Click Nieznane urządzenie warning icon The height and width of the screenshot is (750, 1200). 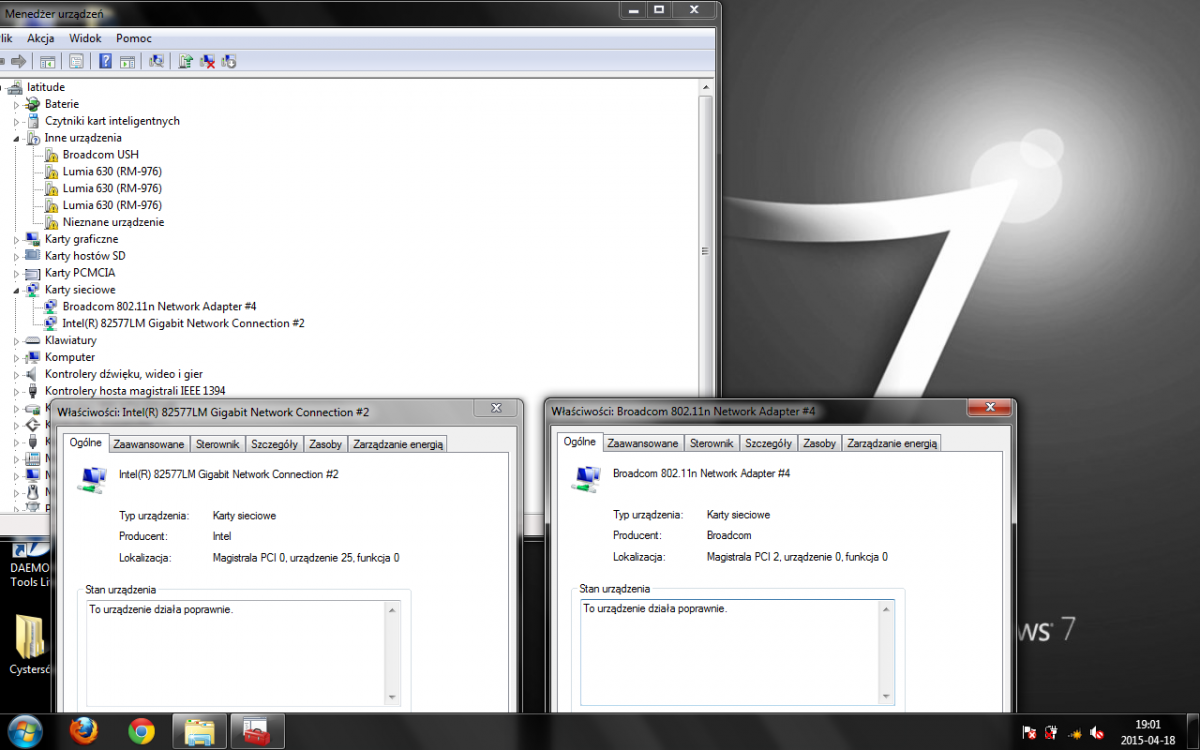(52, 222)
